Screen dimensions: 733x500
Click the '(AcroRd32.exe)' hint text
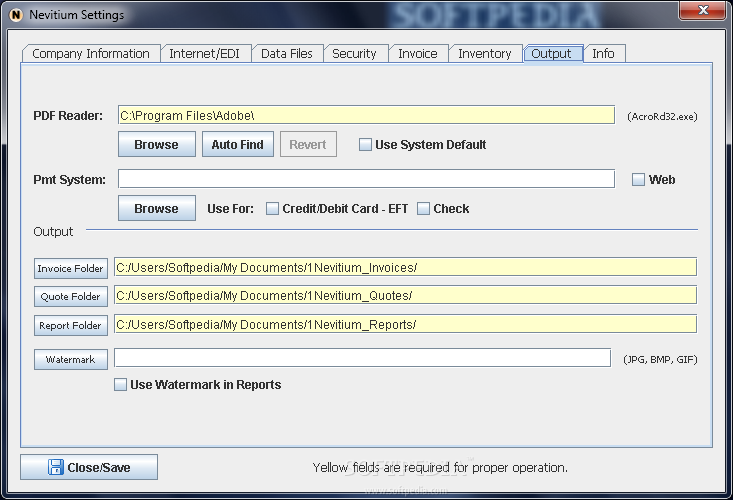pos(662,116)
